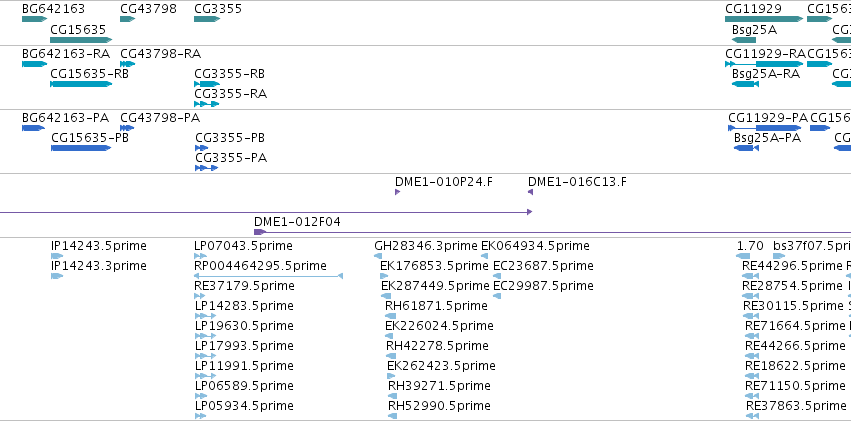Image resolution: width=851 pixels, height=421 pixels.
Task: Click the GH28346.3prime EST
Action: pos(379,256)
